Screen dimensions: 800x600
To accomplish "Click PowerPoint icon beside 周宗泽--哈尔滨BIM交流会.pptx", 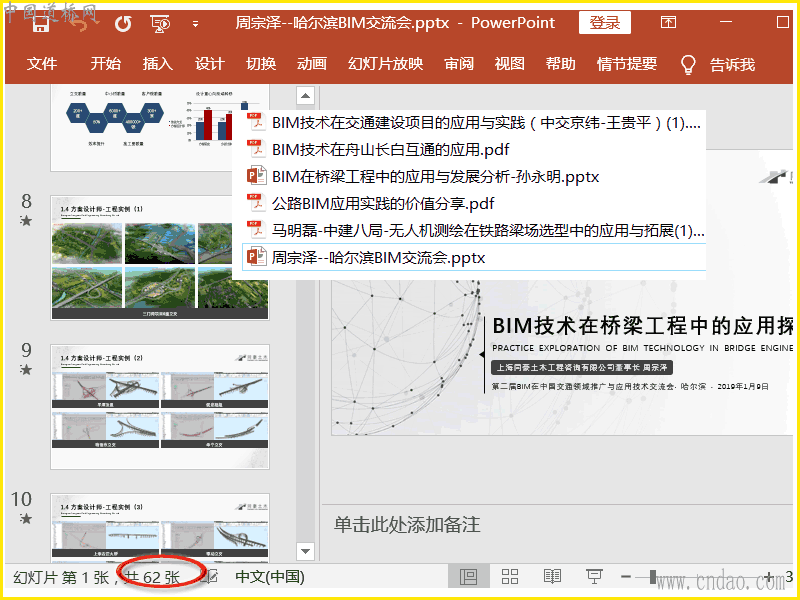I will click(x=256, y=257).
